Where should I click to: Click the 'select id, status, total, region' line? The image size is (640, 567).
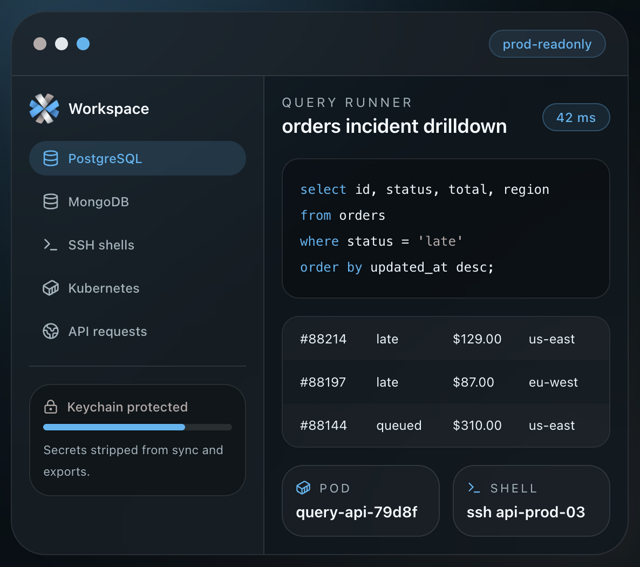pyautogui.click(x=424, y=189)
